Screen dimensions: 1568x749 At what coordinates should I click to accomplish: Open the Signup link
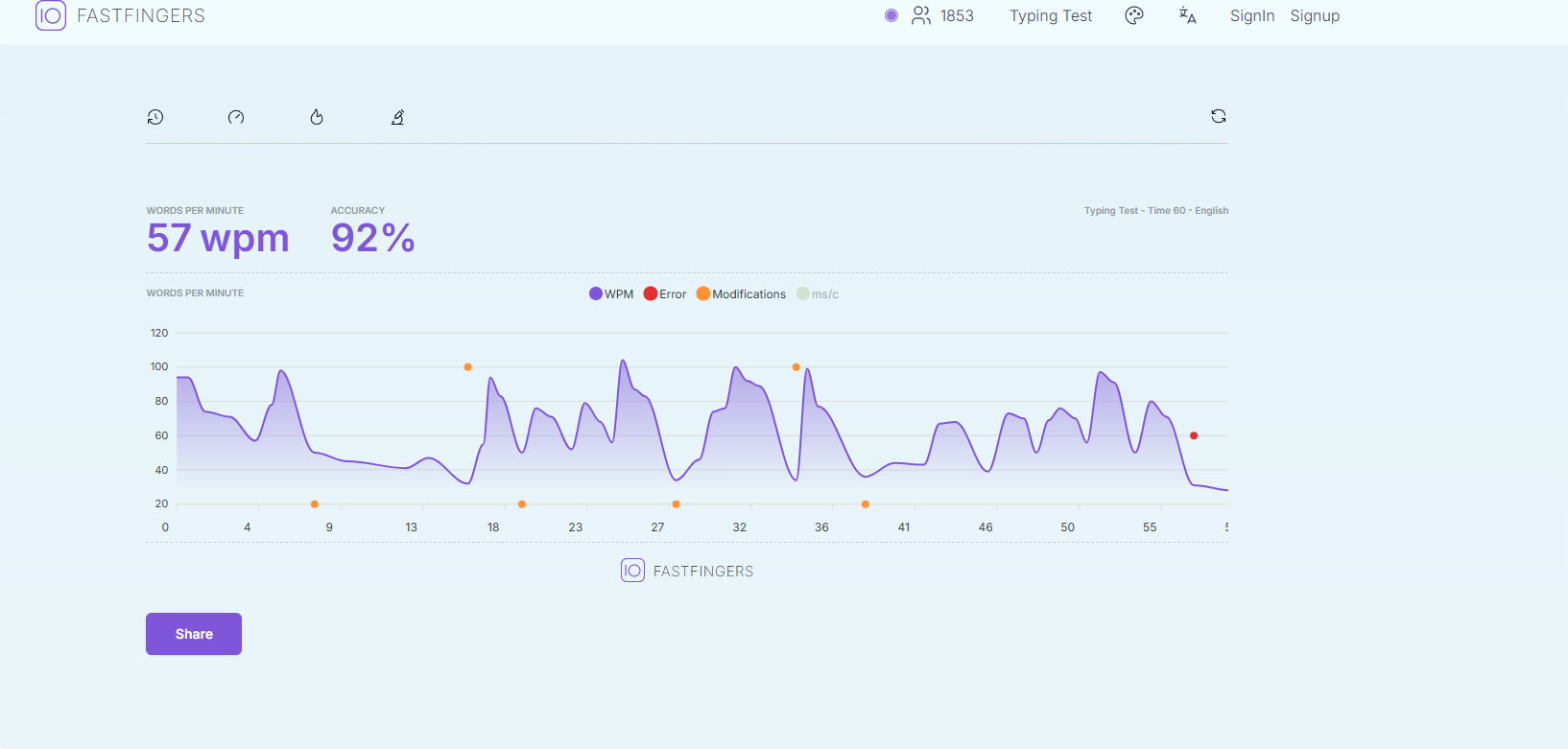click(1315, 15)
